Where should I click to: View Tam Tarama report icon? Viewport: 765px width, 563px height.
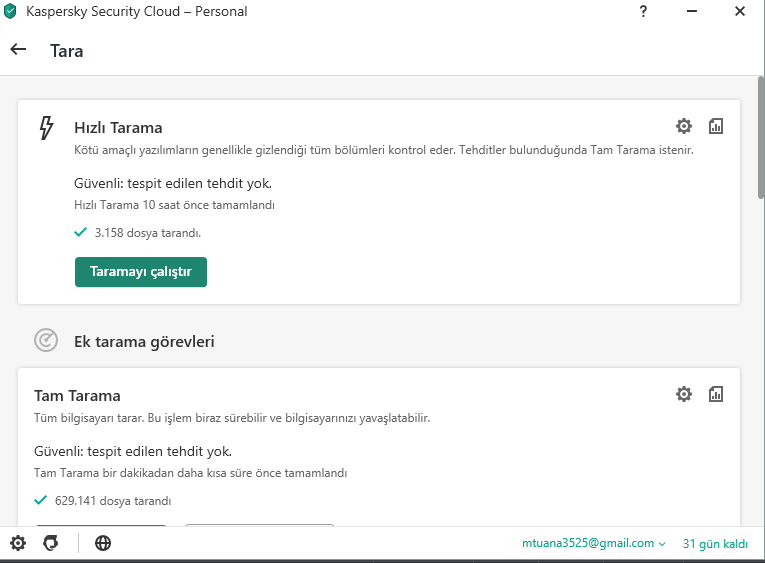716,394
